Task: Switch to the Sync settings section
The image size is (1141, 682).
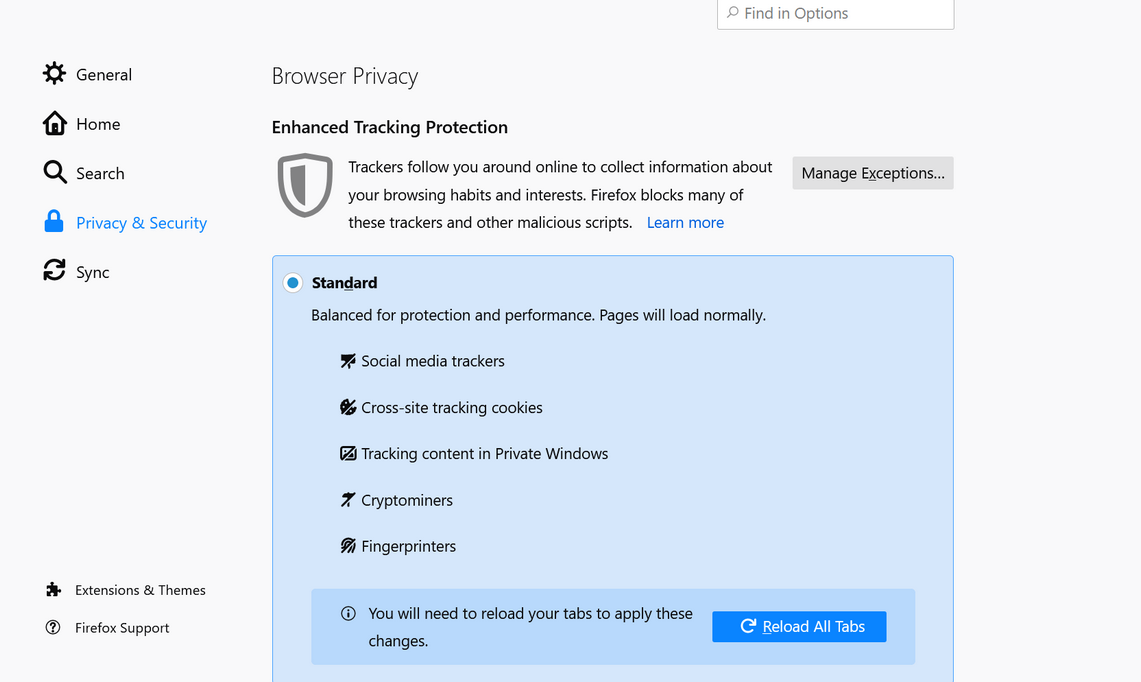Action: point(93,272)
